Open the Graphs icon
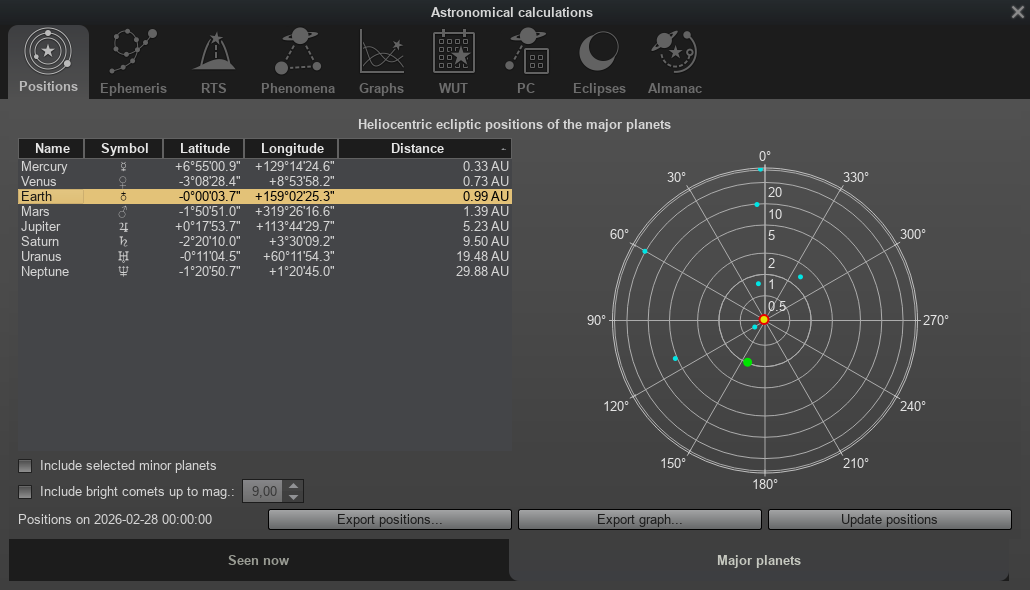Image resolution: width=1030 pixels, height=590 pixels. pyautogui.click(x=381, y=62)
